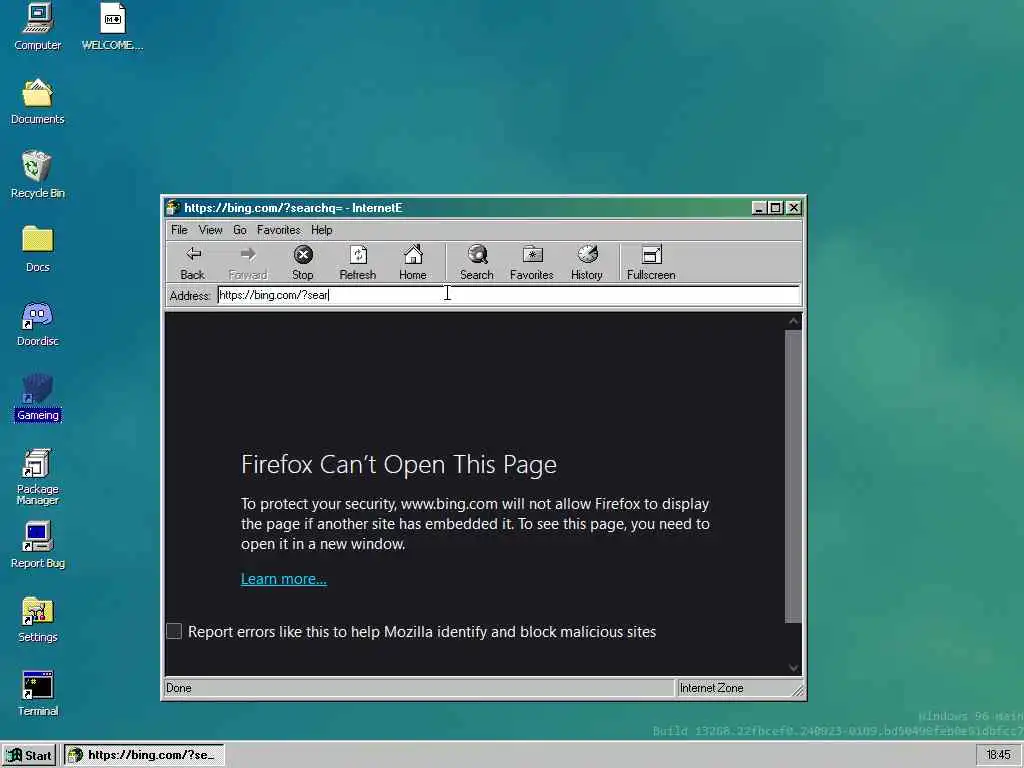Select the WELCOME markdown file icon

point(112,27)
